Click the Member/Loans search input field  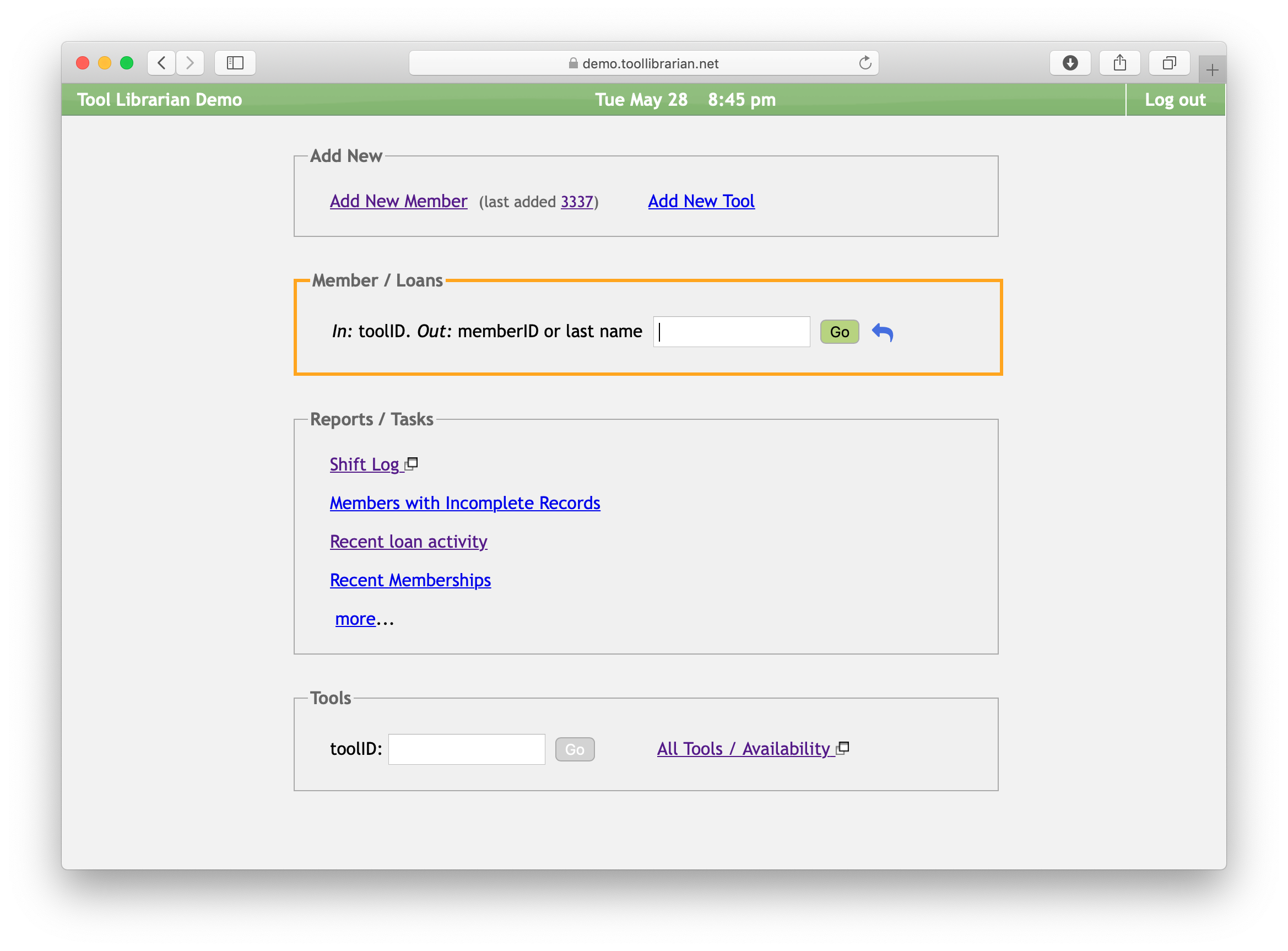pyautogui.click(x=732, y=331)
